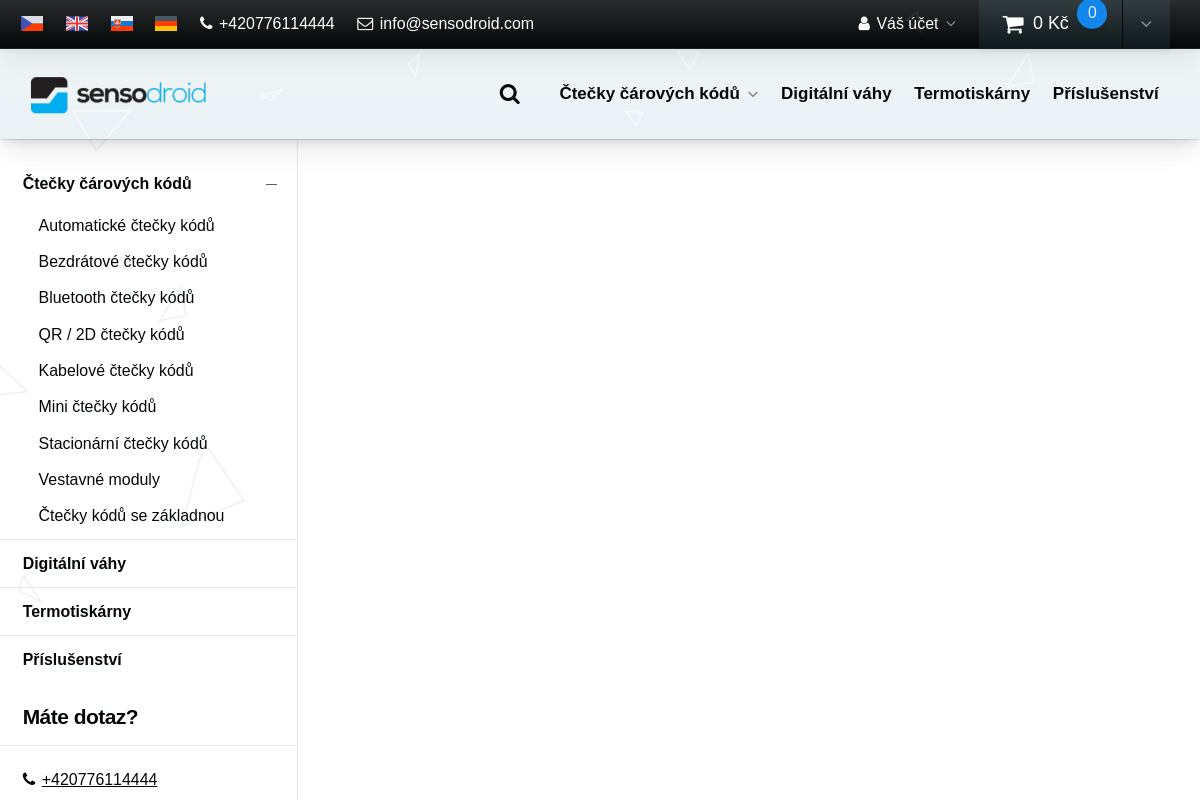Collapse the Čtečky čárových kódů sidebar section
The width and height of the screenshot is (1200, 800).
coord(271,184)
